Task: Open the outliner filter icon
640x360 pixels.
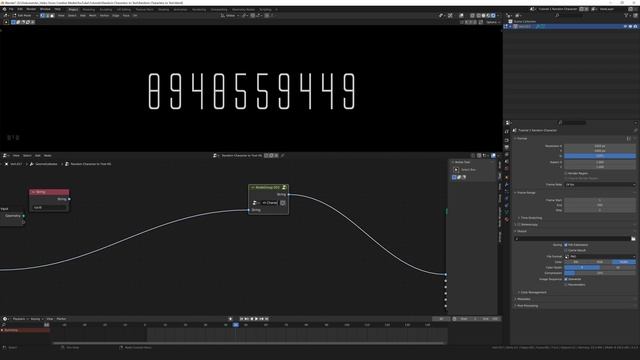Action: (x=627, y=16)
